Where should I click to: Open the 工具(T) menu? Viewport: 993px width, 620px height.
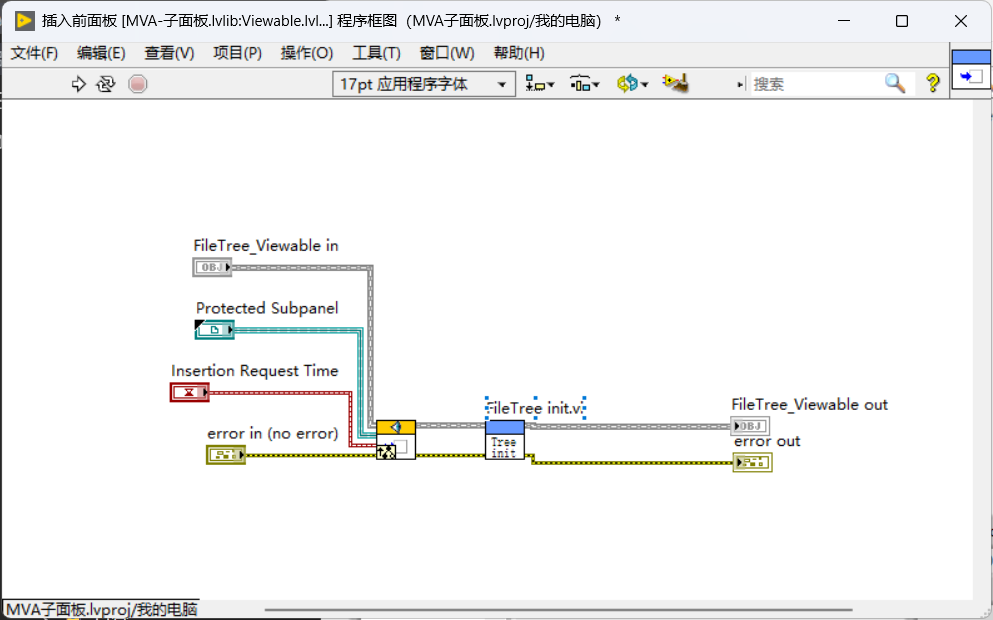(376, 53)
